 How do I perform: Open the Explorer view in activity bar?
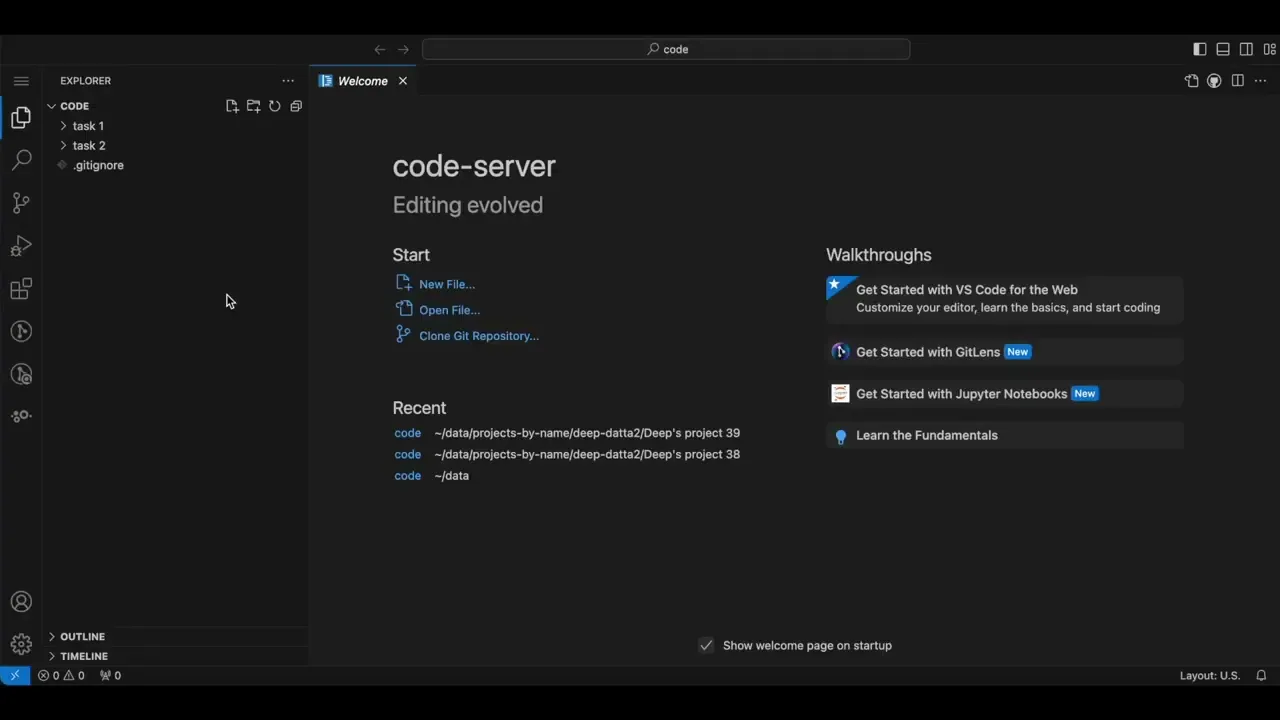(21, 118)
